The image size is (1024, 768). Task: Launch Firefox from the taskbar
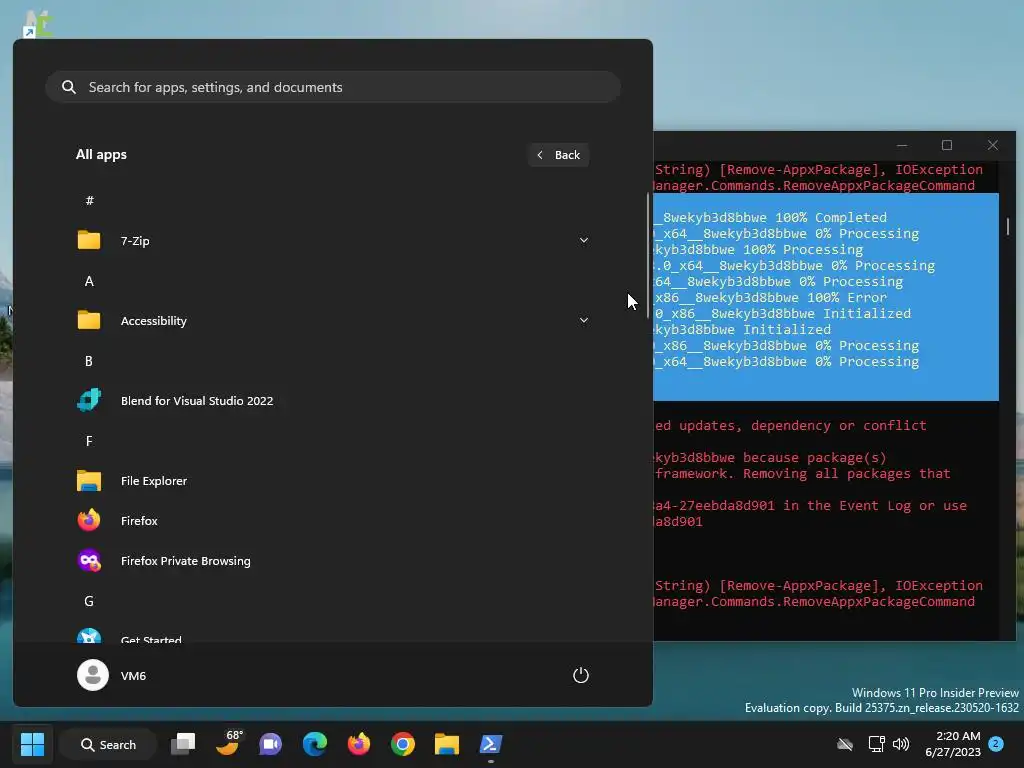pyautogui.click(x=359, y=744)
